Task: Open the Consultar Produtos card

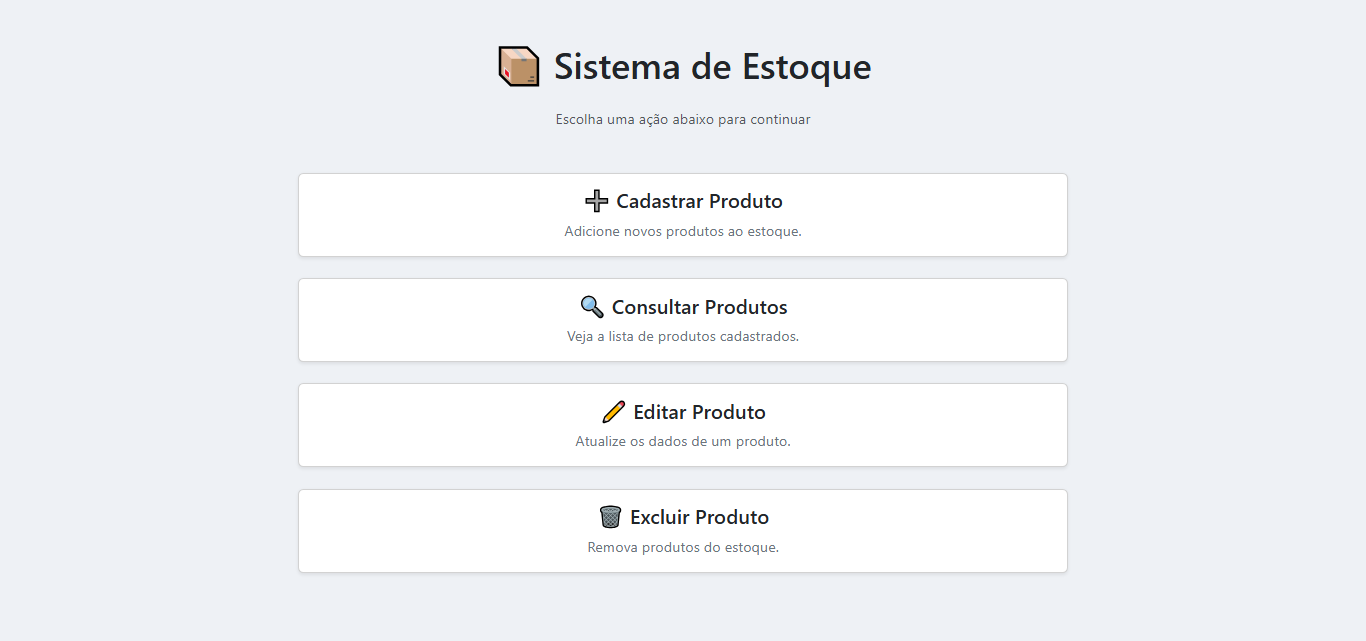Action: click(x=683, y=320)
